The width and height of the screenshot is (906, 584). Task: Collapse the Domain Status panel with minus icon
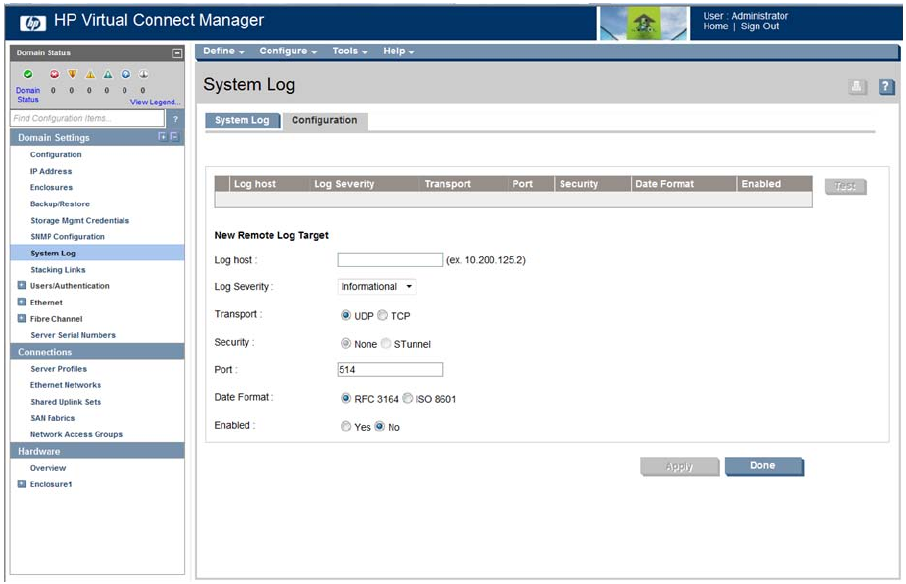coord(177,53)
